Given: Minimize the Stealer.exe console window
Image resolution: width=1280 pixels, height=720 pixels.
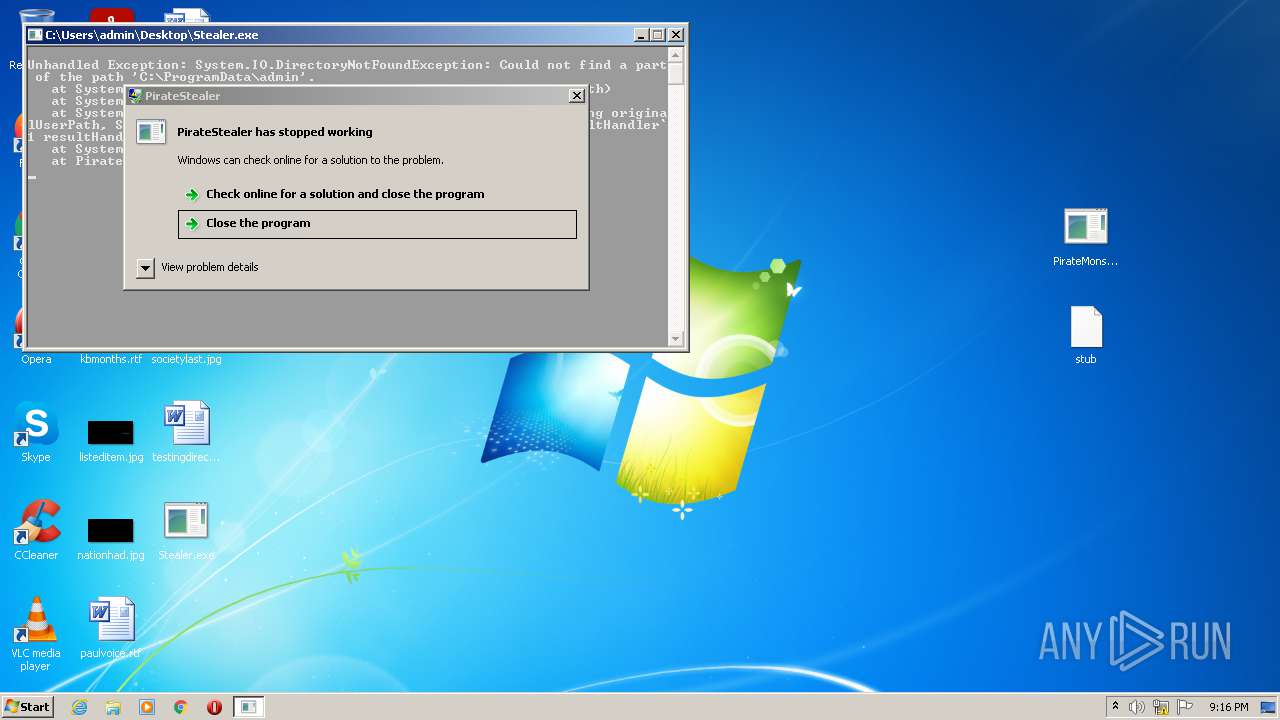Looking at the screenshot, I should tap(641, 35).
